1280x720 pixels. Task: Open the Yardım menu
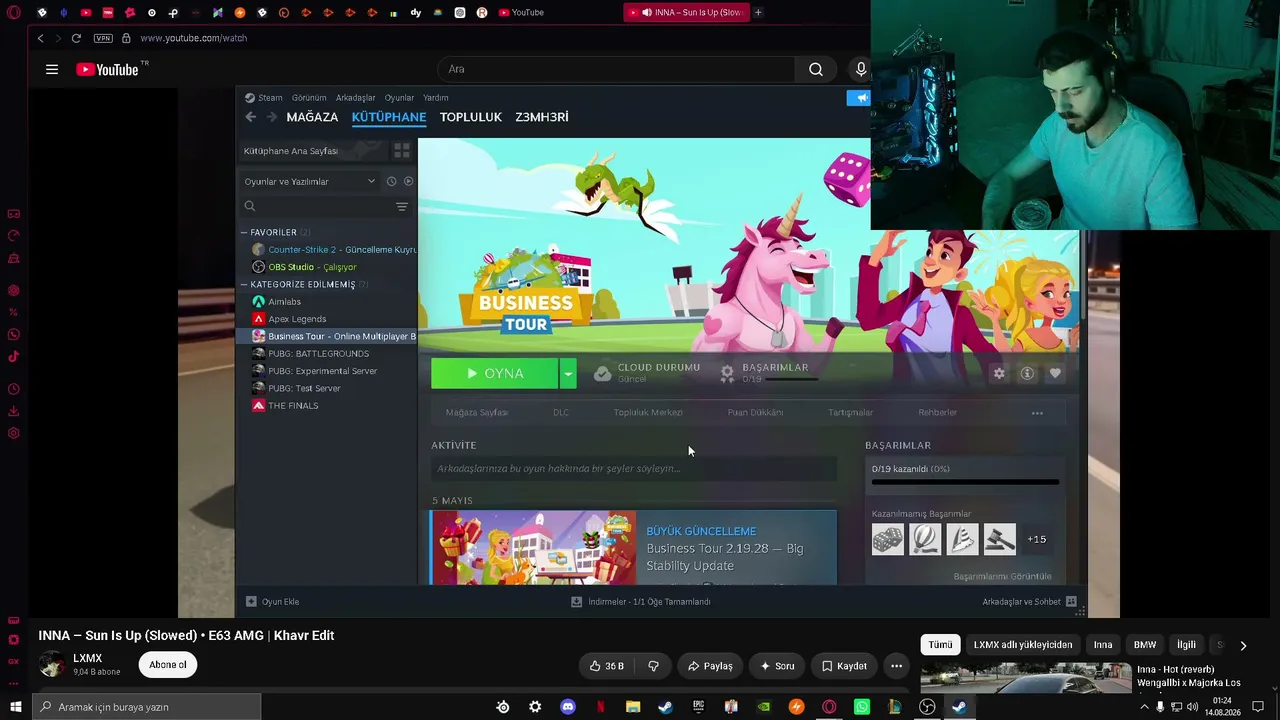pos(436,98)
